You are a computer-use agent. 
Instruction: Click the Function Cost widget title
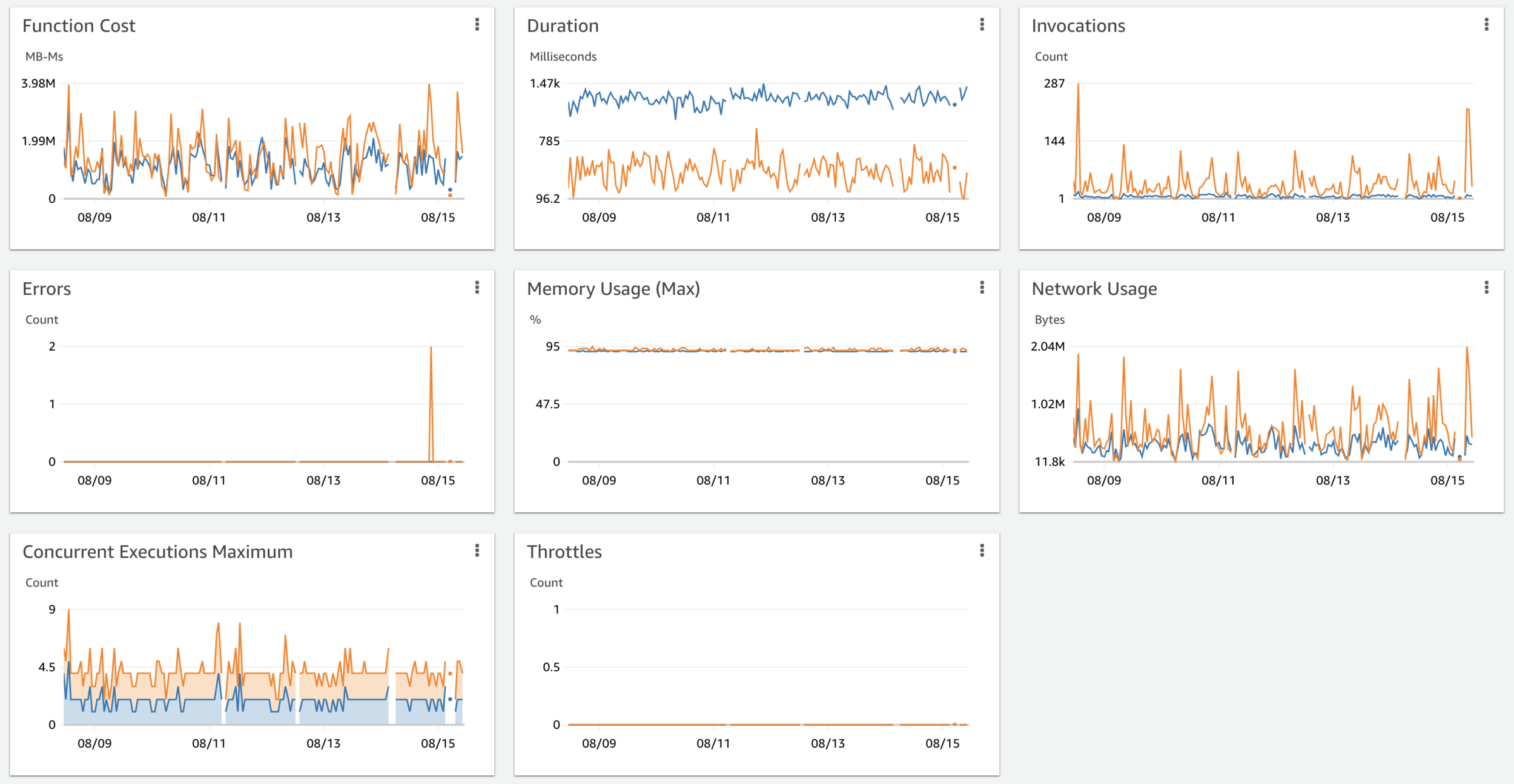coord(79,26)
